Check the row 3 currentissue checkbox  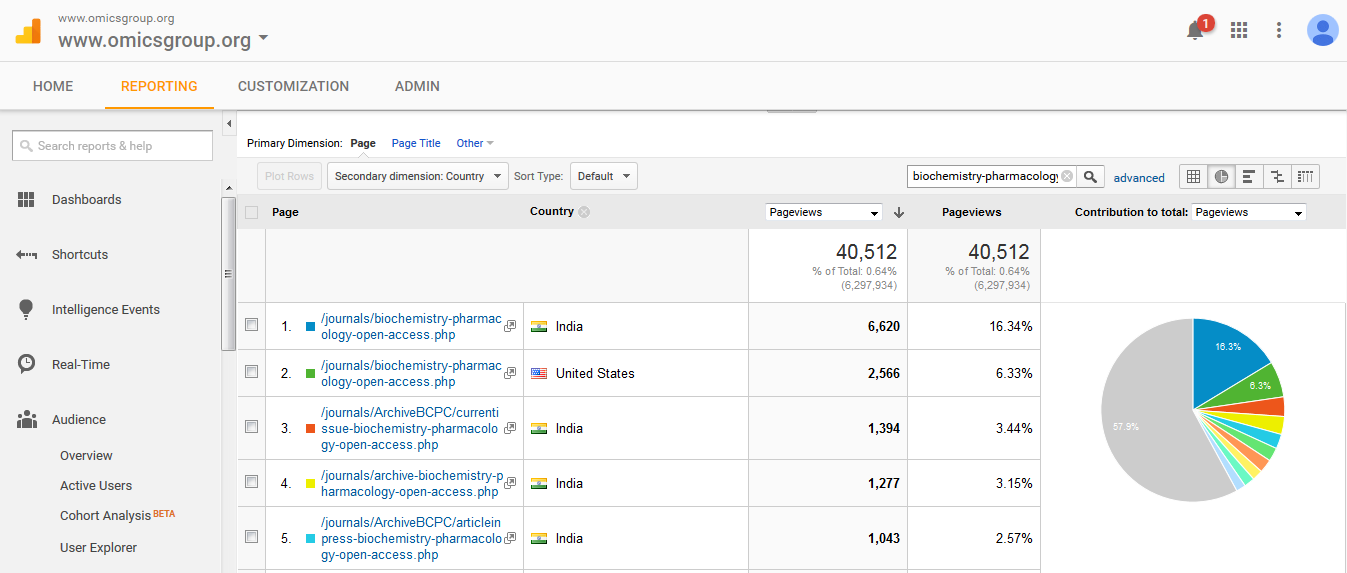pyautogui.click(x=251, y=427)
